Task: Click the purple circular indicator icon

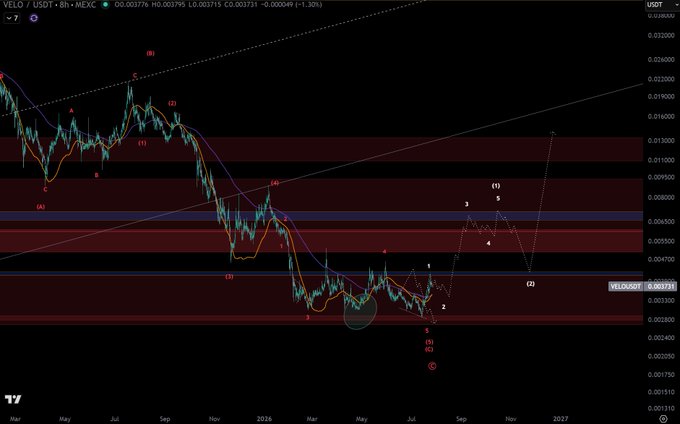Action: (x=34, y=18)
